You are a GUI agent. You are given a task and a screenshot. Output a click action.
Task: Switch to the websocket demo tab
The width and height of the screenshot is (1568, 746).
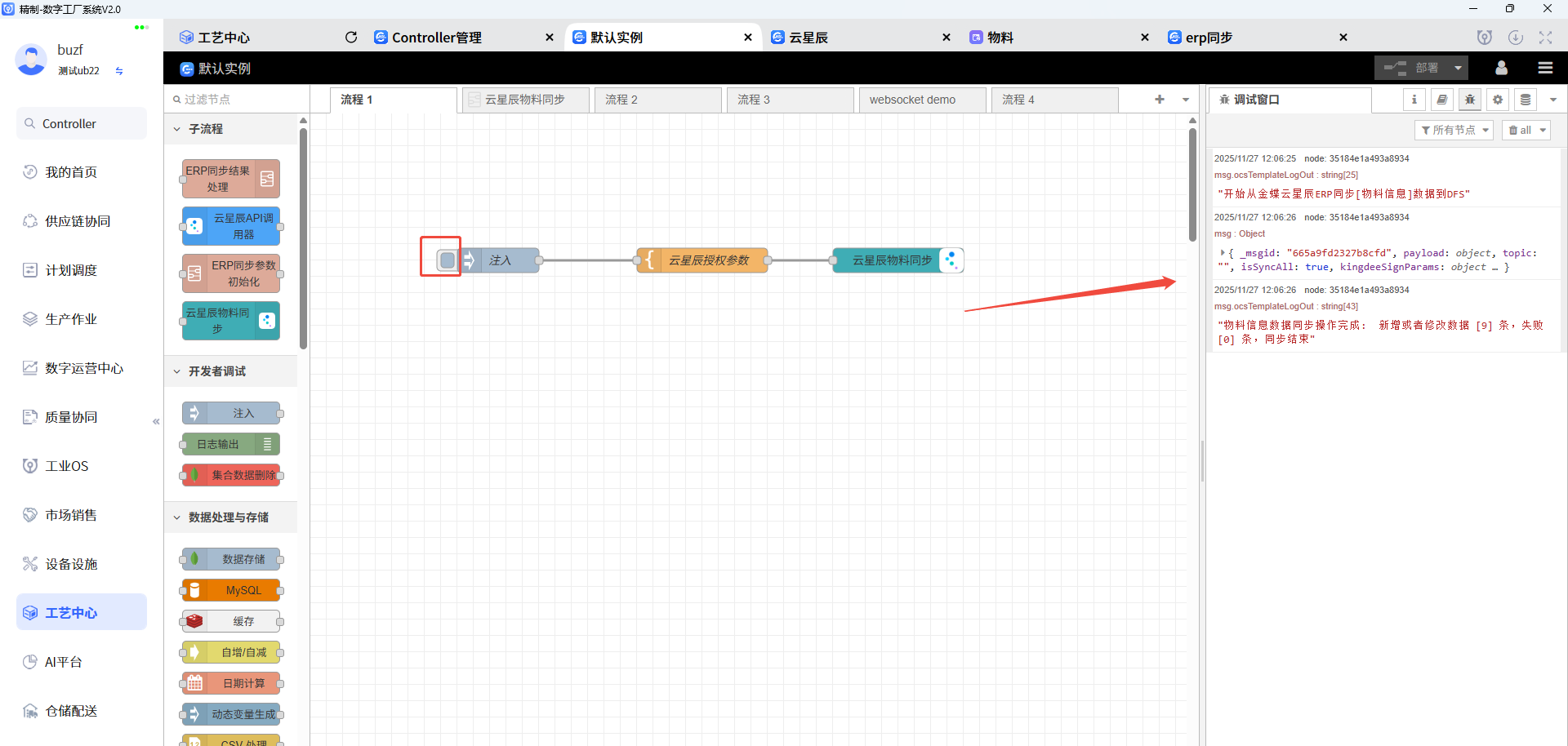pyautogui.click(x=912, y=100)
